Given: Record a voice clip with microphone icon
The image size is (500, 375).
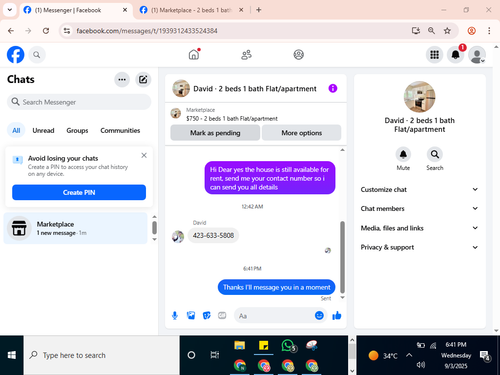Looking at the screenshot, I should tap(175, 315).
